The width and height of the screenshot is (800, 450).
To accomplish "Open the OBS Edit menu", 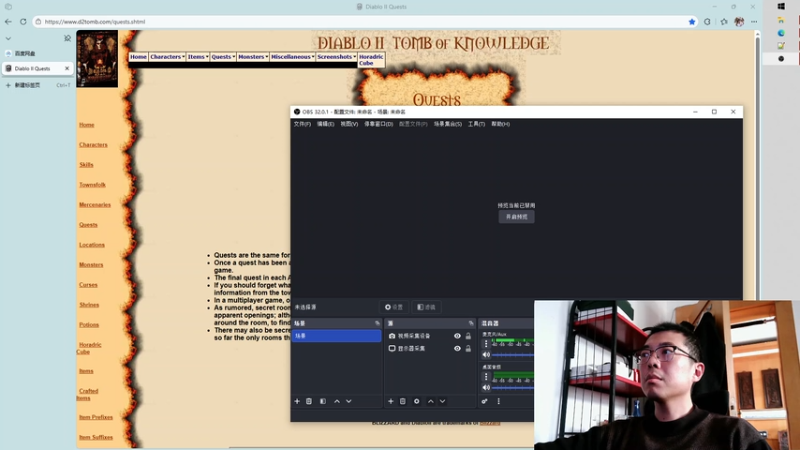I will 326,124.
